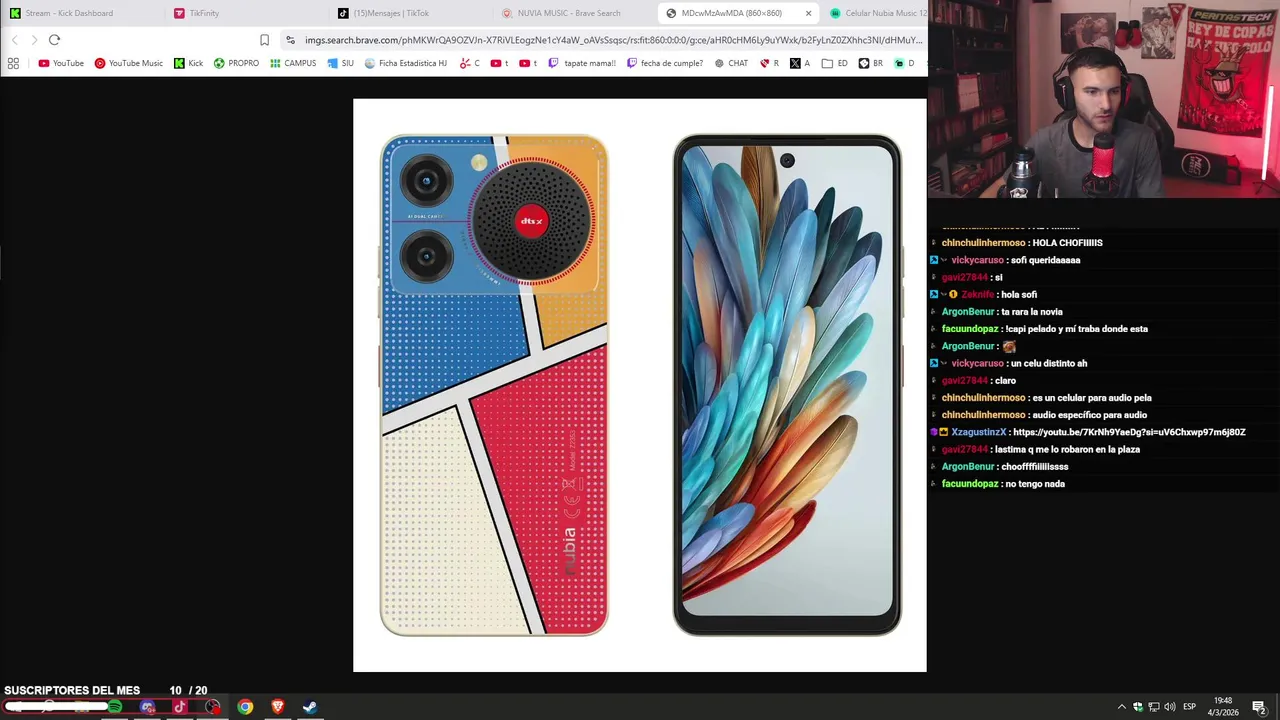Open the YouTube bookmark
Viewport: 1280px width, 720px height.
click(x=61, y=63)
